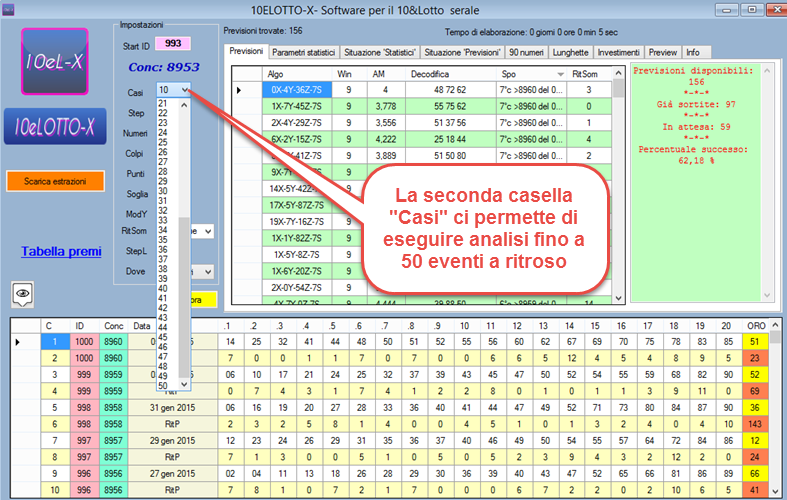
Task: Click the Spo column sort arrow
Action: point(560,74)
